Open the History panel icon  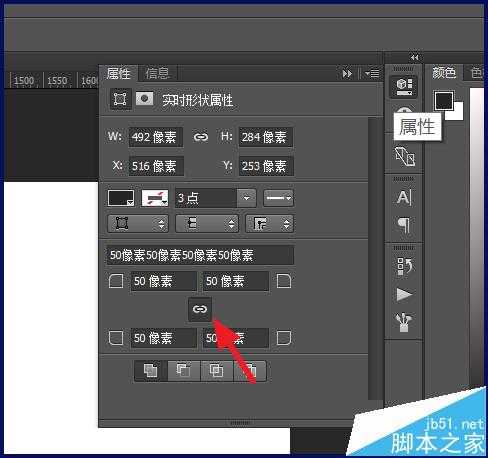[404, 266]
